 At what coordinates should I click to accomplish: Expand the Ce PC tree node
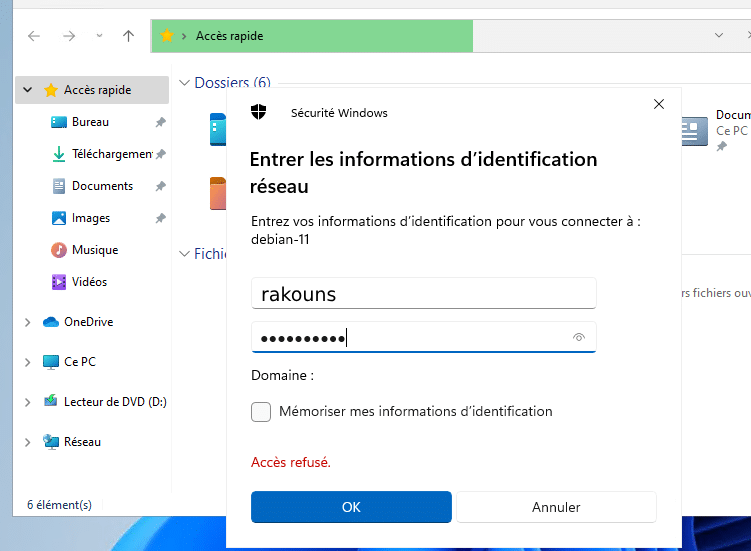[27, 362]
